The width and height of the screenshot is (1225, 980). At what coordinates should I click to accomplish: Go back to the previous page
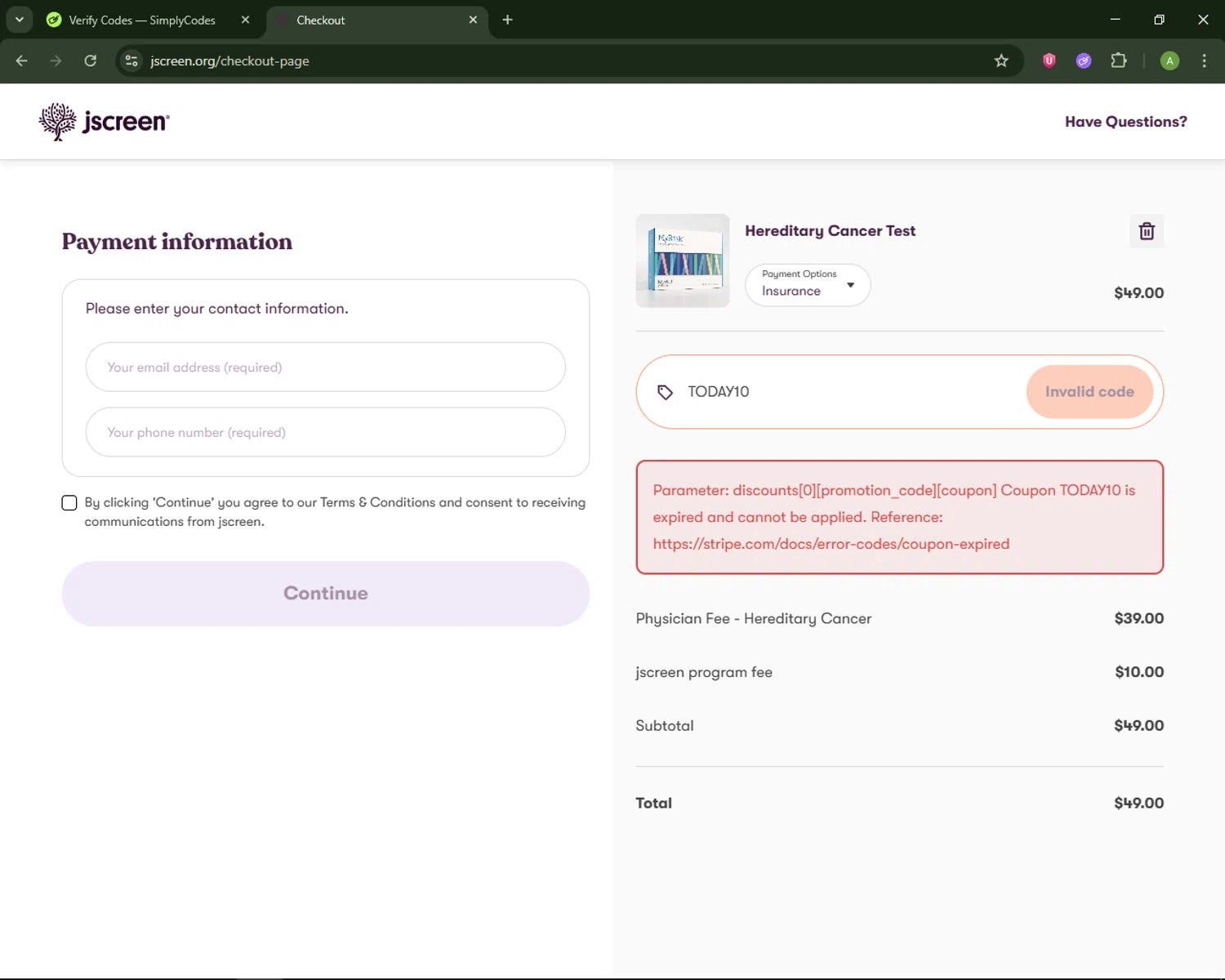pyautogui.click(x=22, y=60)
